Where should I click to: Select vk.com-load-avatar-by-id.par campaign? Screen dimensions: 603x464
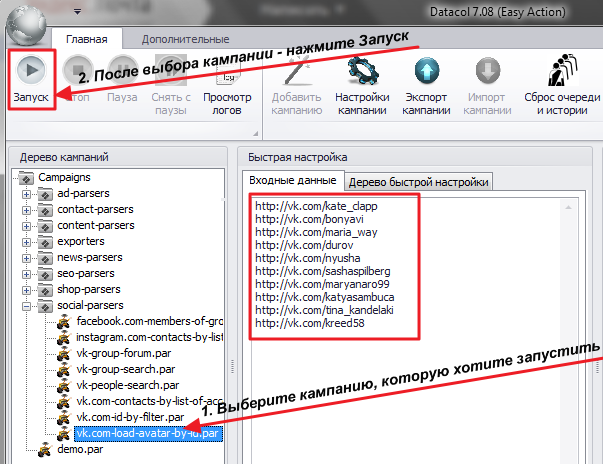pyautogui.click(x=148, y=434)
